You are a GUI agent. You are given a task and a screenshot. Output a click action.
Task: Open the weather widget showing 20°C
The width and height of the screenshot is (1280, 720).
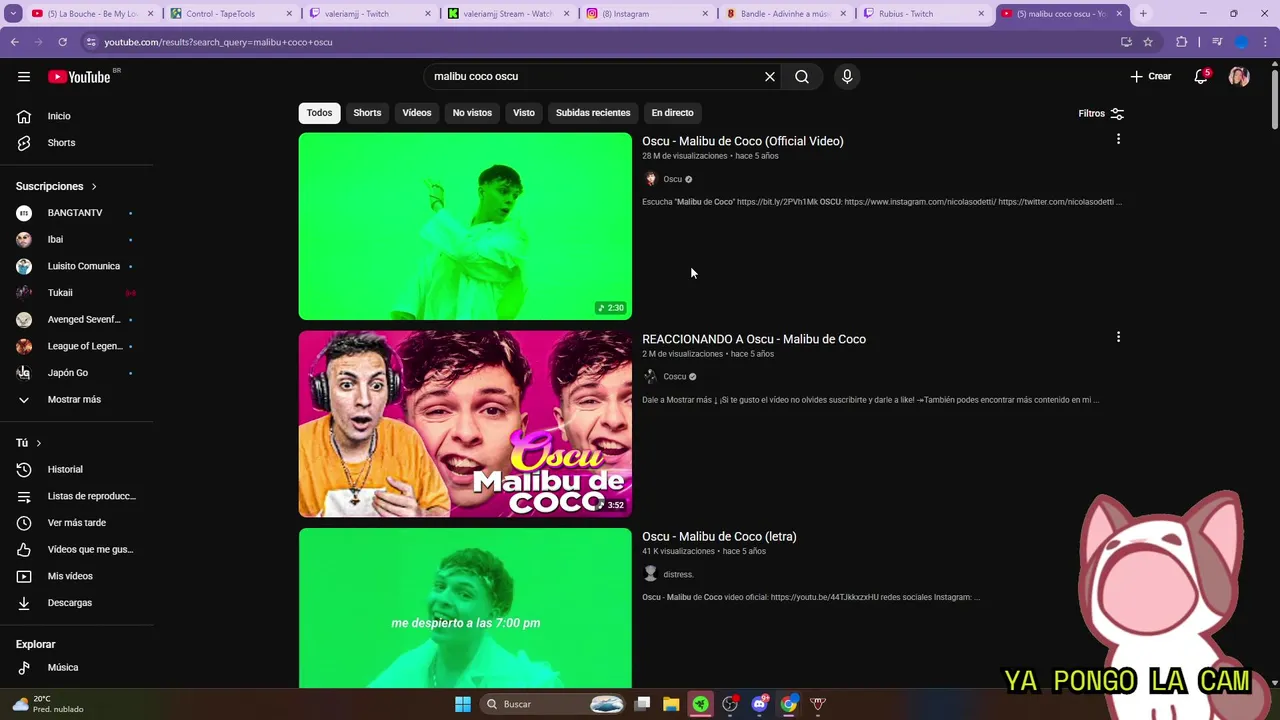(48, 704)
